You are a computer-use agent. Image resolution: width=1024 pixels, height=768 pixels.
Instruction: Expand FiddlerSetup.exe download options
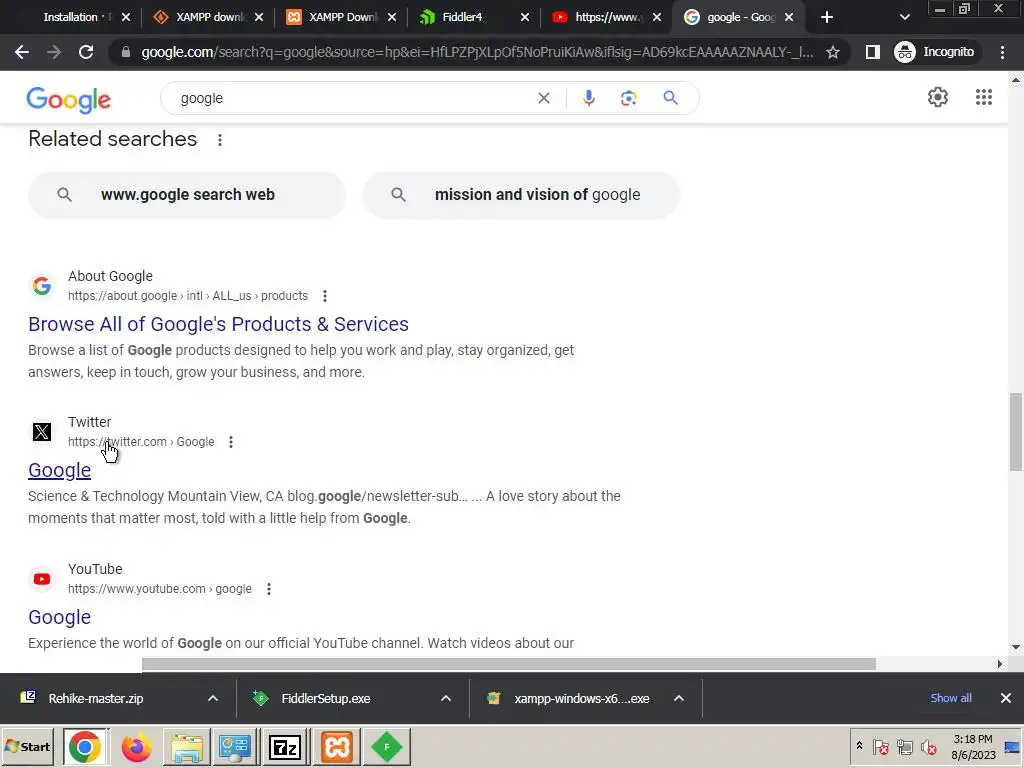pos(446,698)
